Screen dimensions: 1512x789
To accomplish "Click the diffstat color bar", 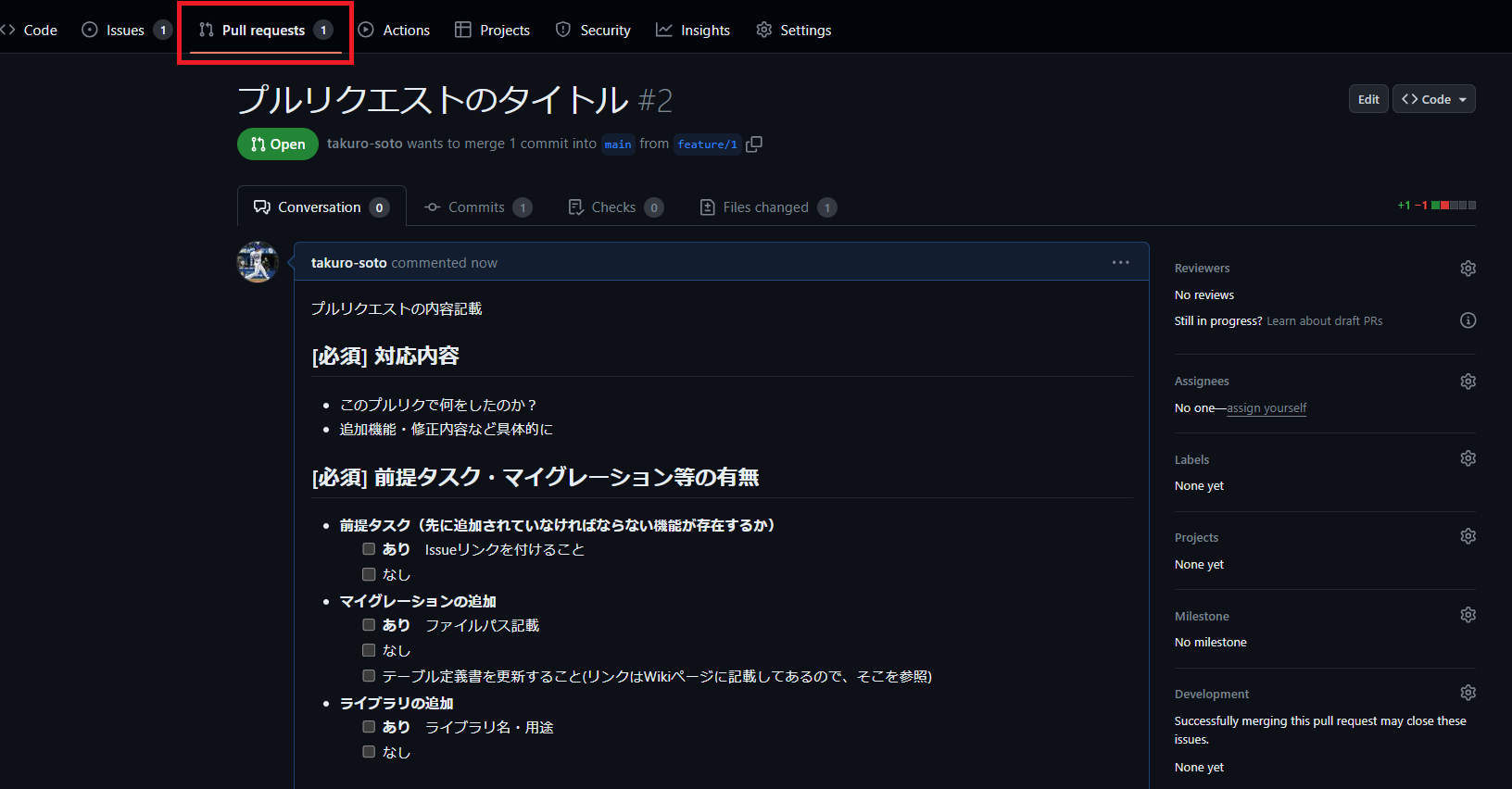I will [x=1453, y=206].
